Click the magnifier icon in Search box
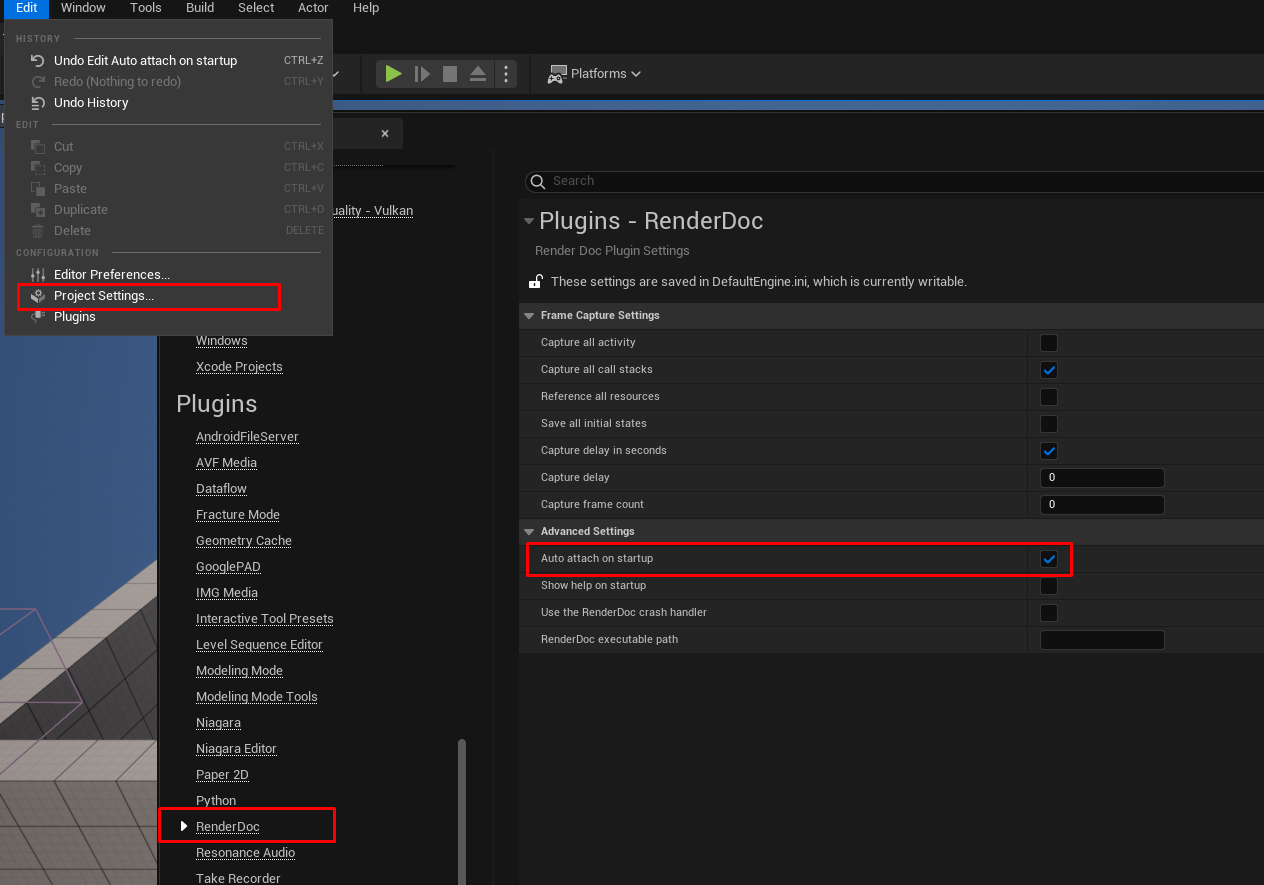This screenshot has width=1264, height=885. [538, 181]
